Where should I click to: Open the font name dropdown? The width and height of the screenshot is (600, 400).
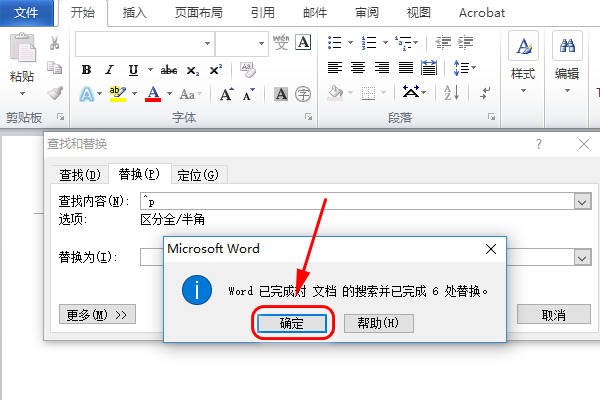pos(207,43)
